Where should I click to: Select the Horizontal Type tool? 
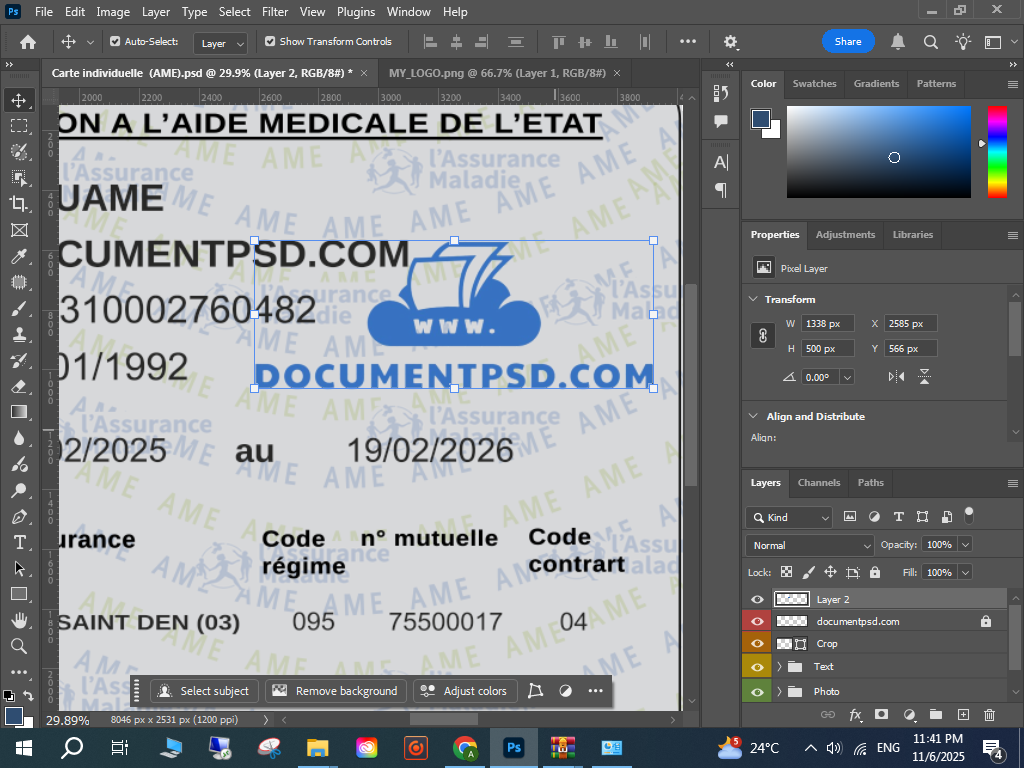(x=18, y=542)
